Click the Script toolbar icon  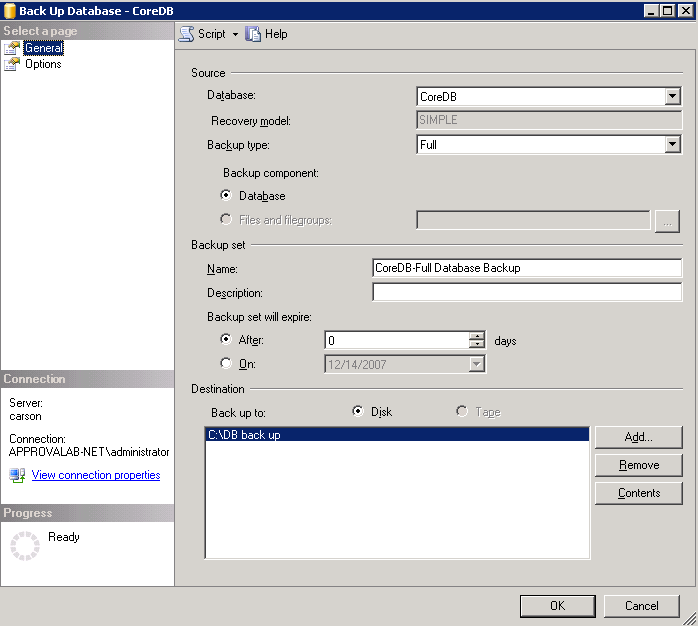186,34
